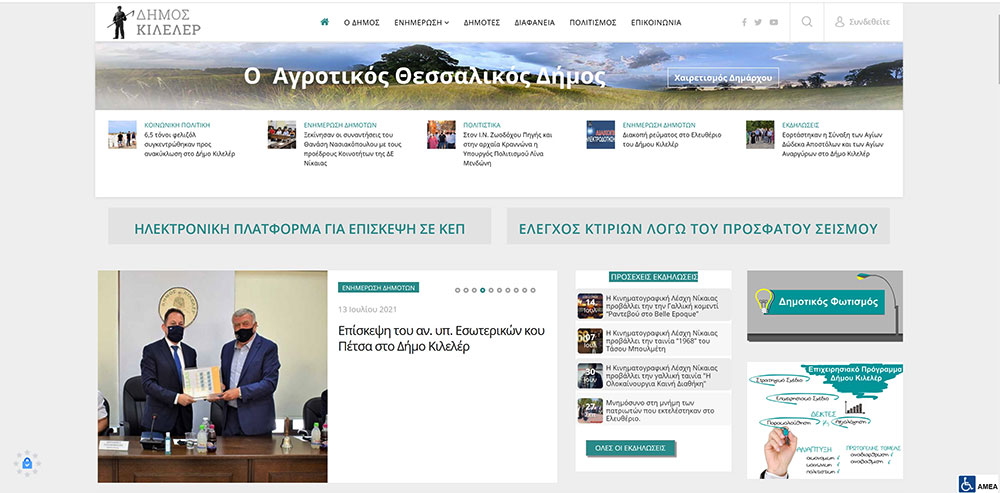Open the Twitter social link
The width and height of the screenshot is (1000, 493).
[758, 22]
